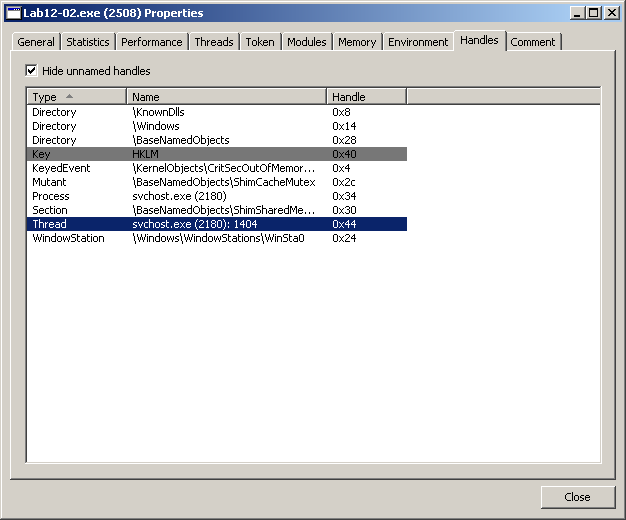Switch to the Threads tab
Viewport: 626px width, 520px height.
(214, 42)
